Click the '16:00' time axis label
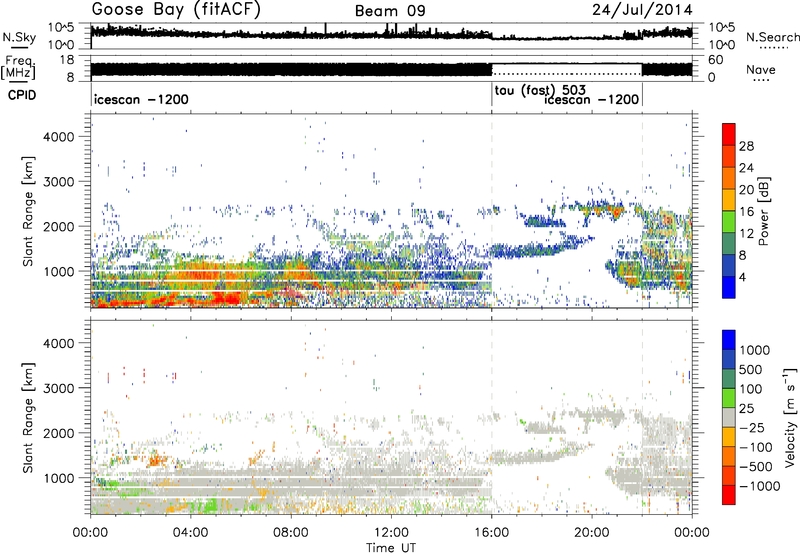 [492, 532]
